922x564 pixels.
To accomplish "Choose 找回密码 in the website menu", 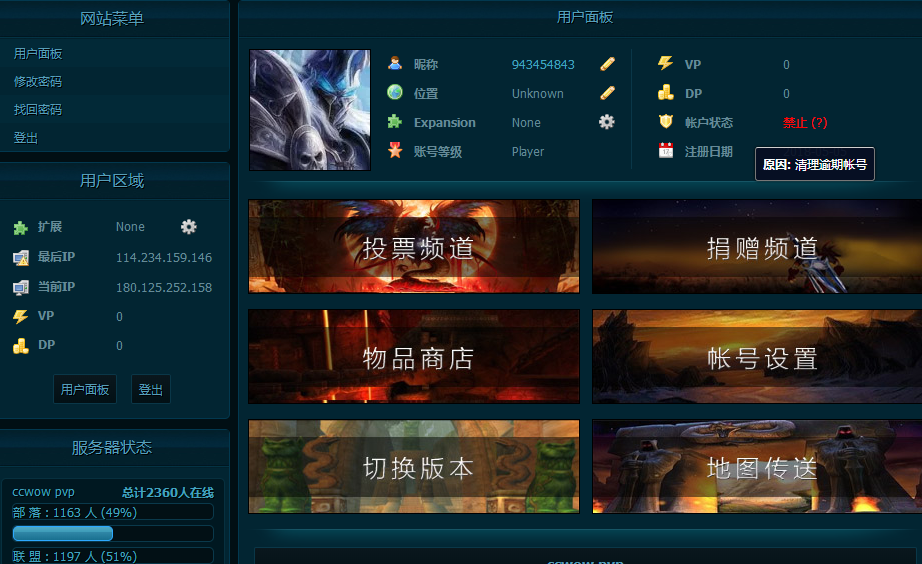I will click(x=38, y=110).
